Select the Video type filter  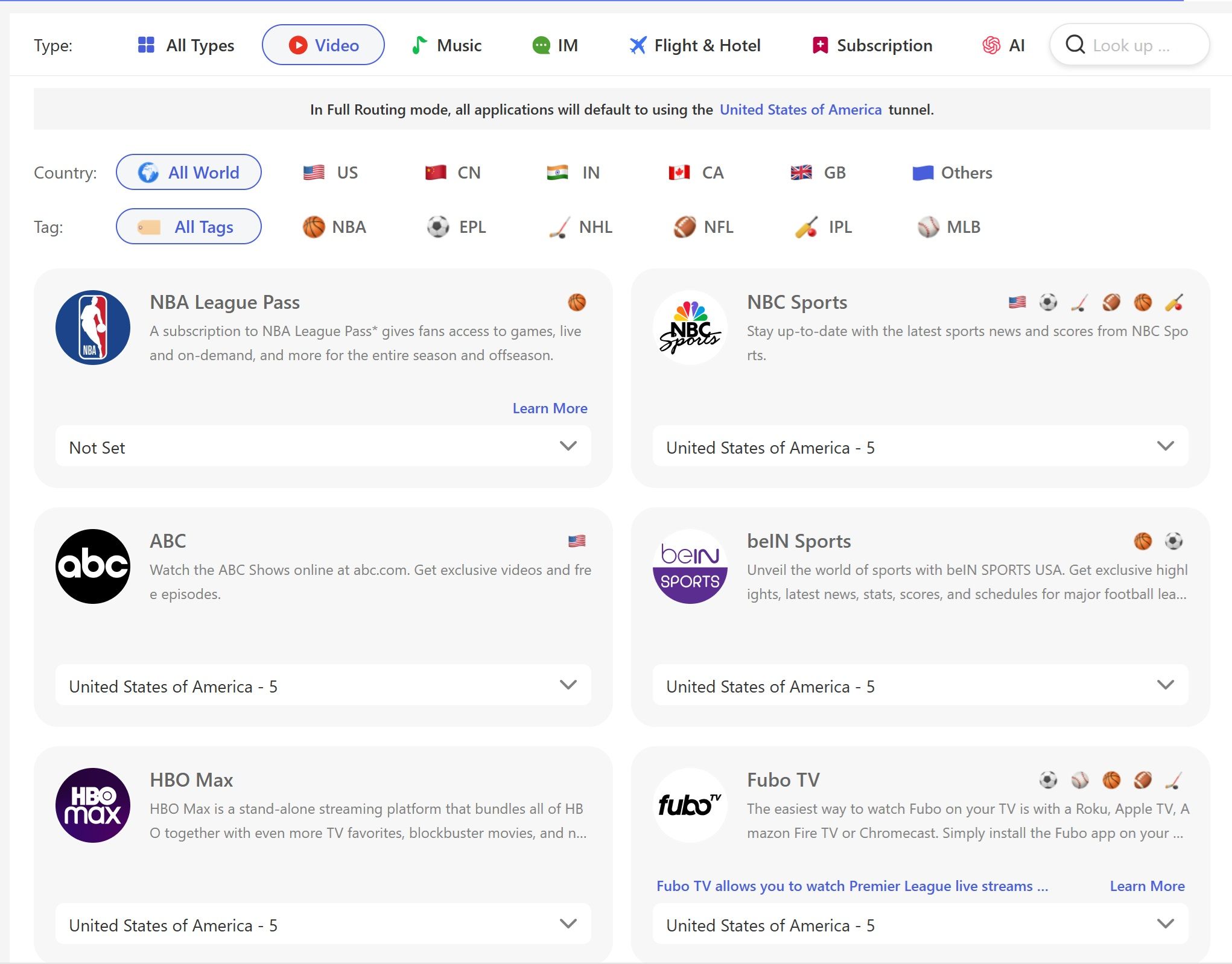tap(323, 45)
